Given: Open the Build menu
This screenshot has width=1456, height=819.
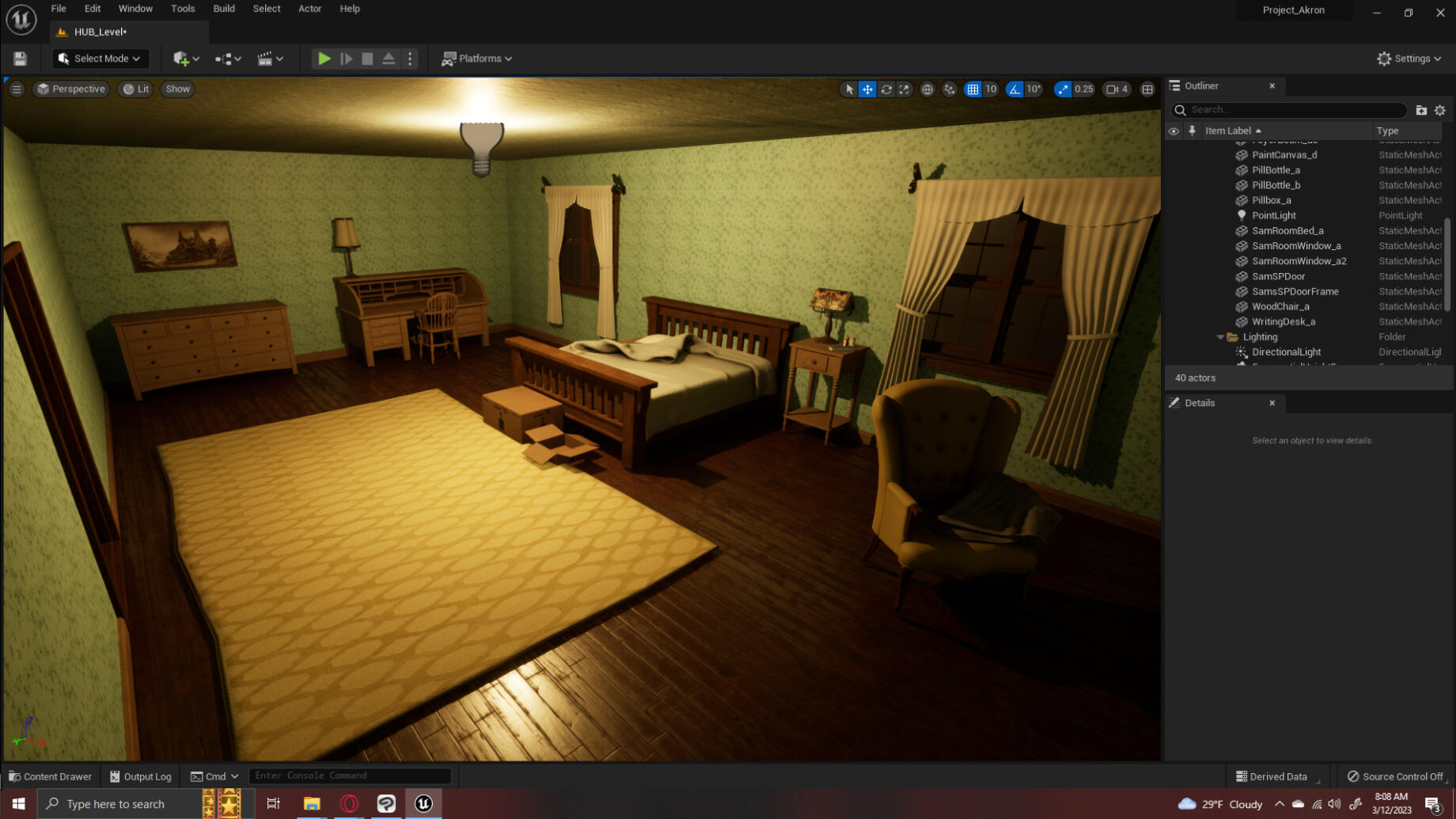Looking at the screenshot, I should tap(224, 9).
